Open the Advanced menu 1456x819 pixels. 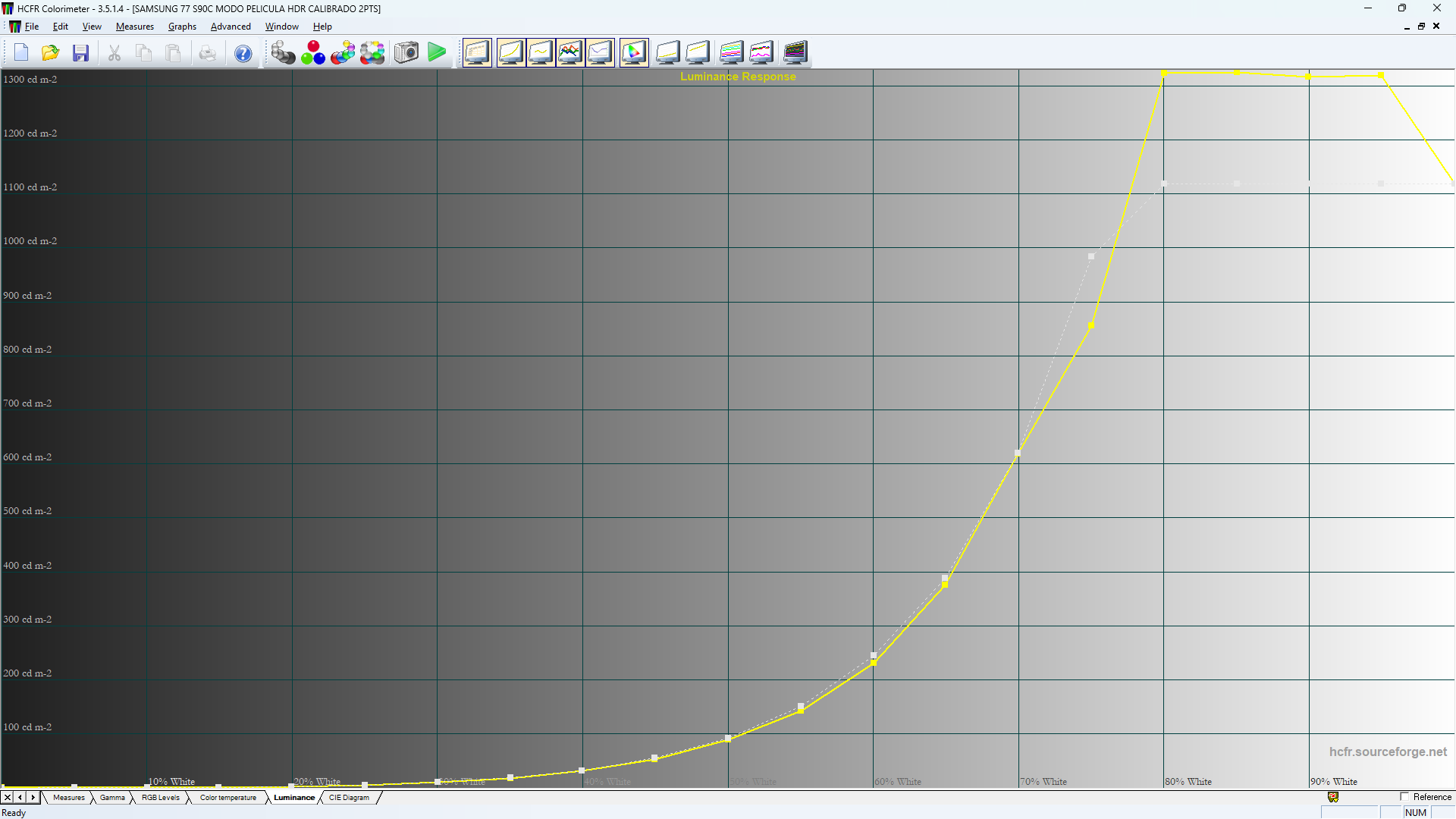coord(231,26)
